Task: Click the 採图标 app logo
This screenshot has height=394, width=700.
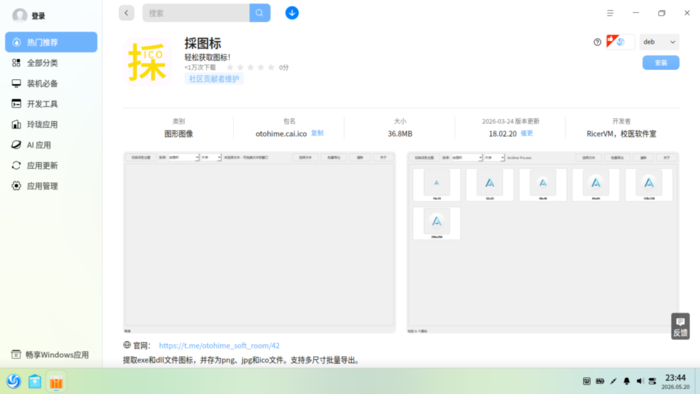Action: pos(147,62)
